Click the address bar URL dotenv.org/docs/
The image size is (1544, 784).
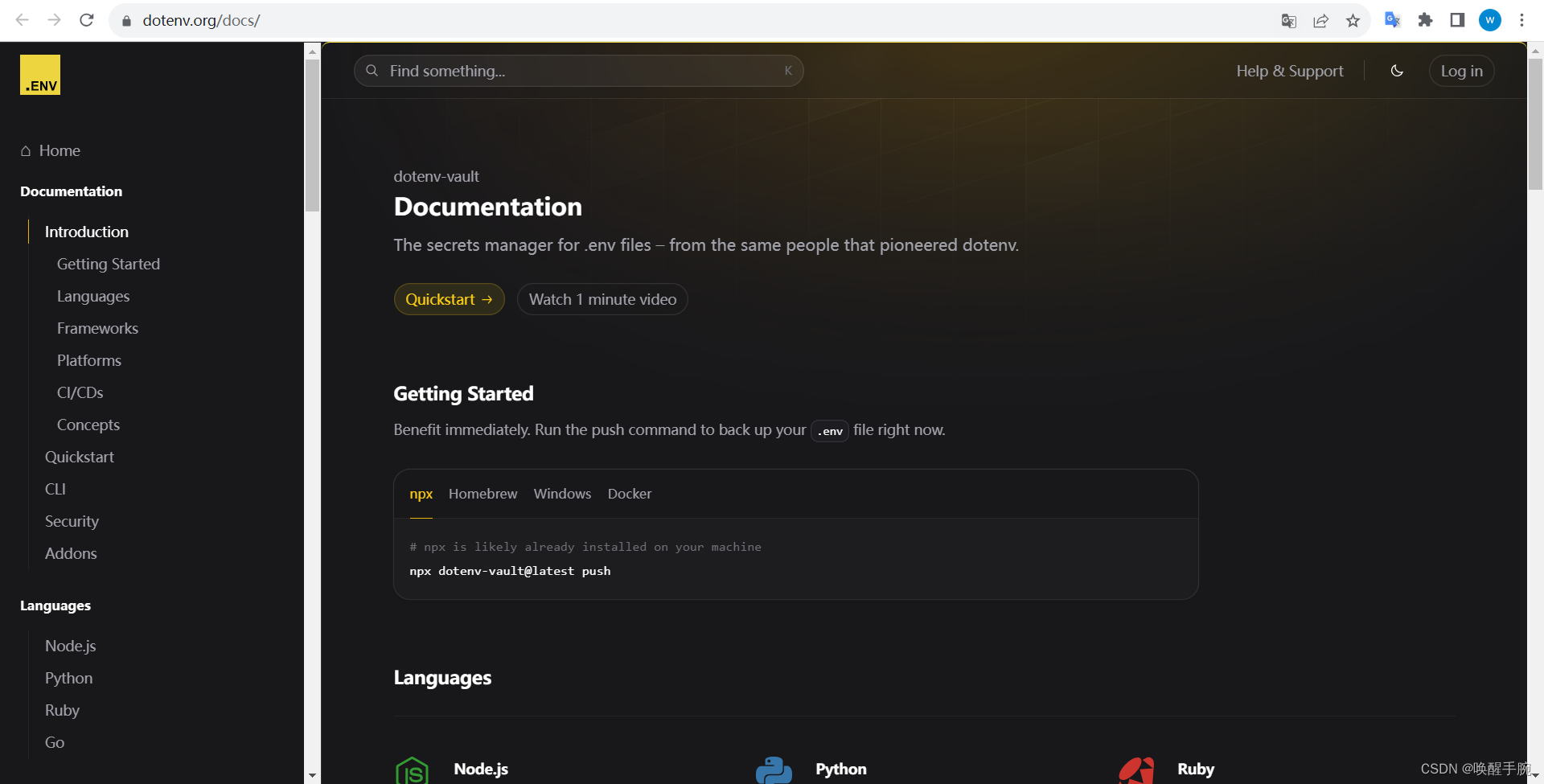pyautogui.click(x=201, y=21)
